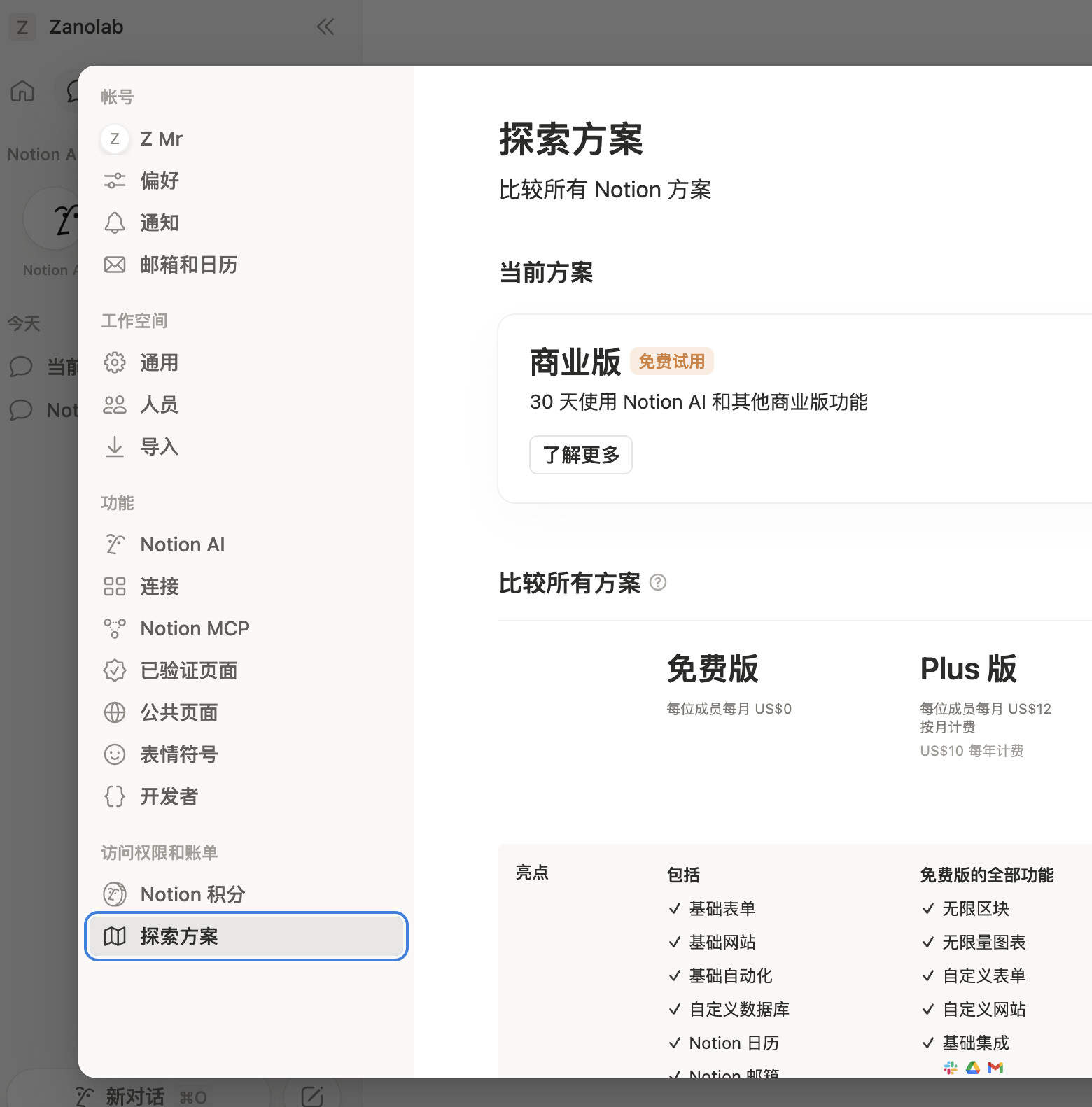Go to 通知 notification settings
The width and height of the screenshot is (1092, 1107).
[x=246, y=223]
